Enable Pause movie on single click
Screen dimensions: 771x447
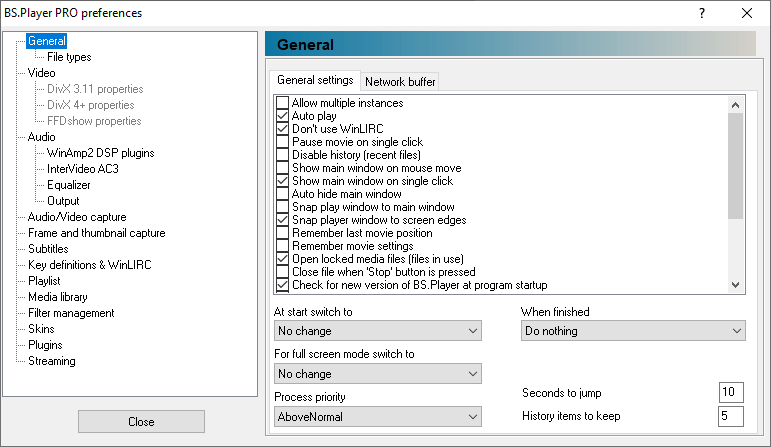(x=282, y=142)
